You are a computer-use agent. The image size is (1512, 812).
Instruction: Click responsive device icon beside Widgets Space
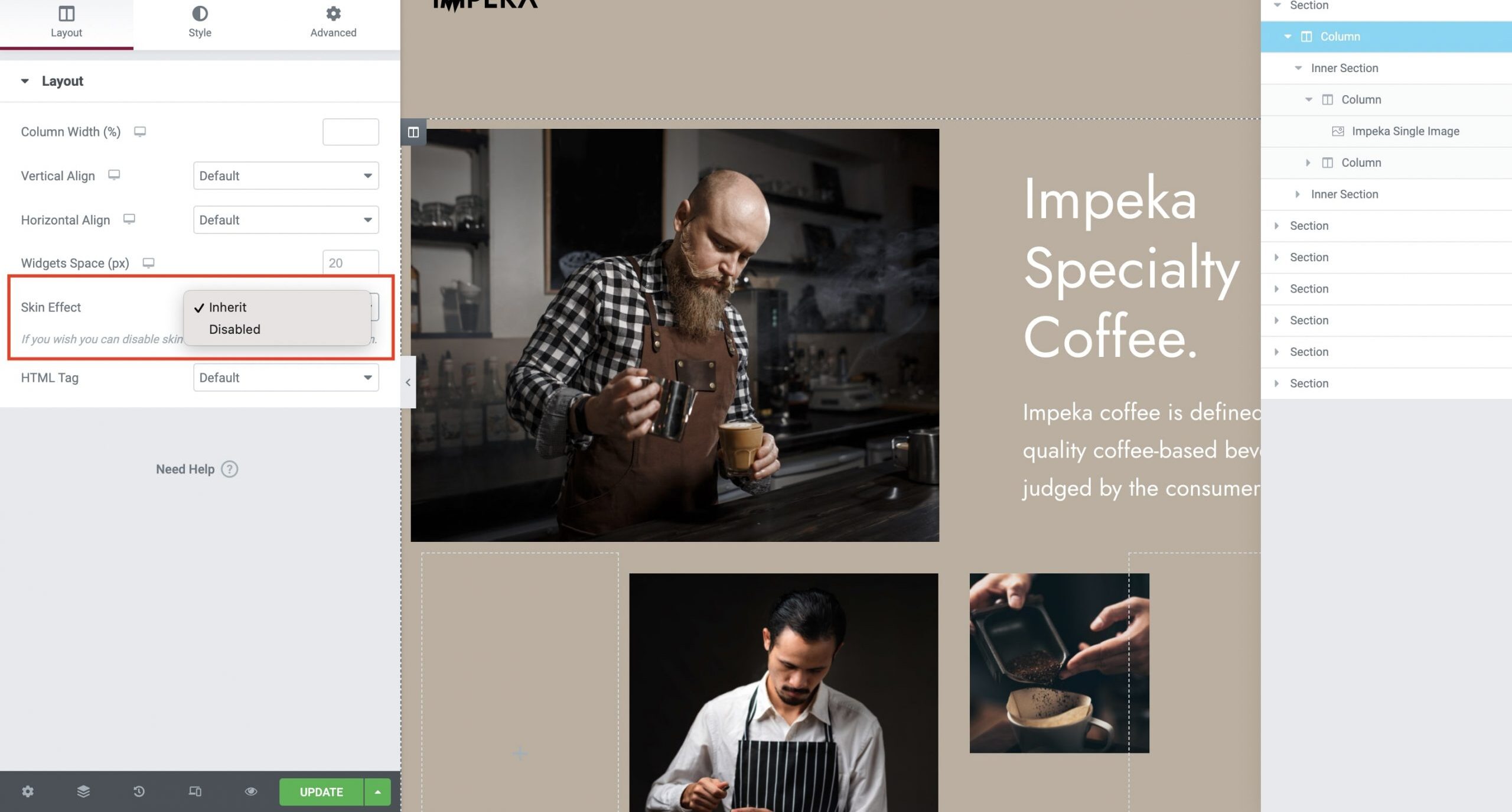click(148, 262)
